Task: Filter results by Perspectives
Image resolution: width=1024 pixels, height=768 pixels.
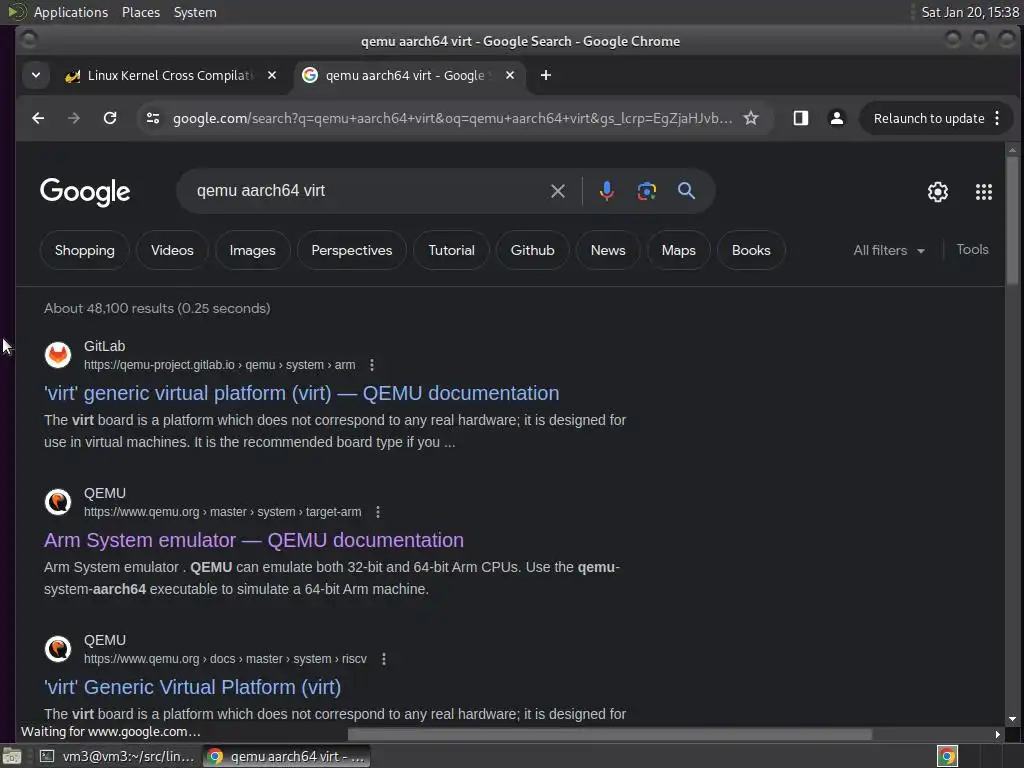Action: pos(352,251)
